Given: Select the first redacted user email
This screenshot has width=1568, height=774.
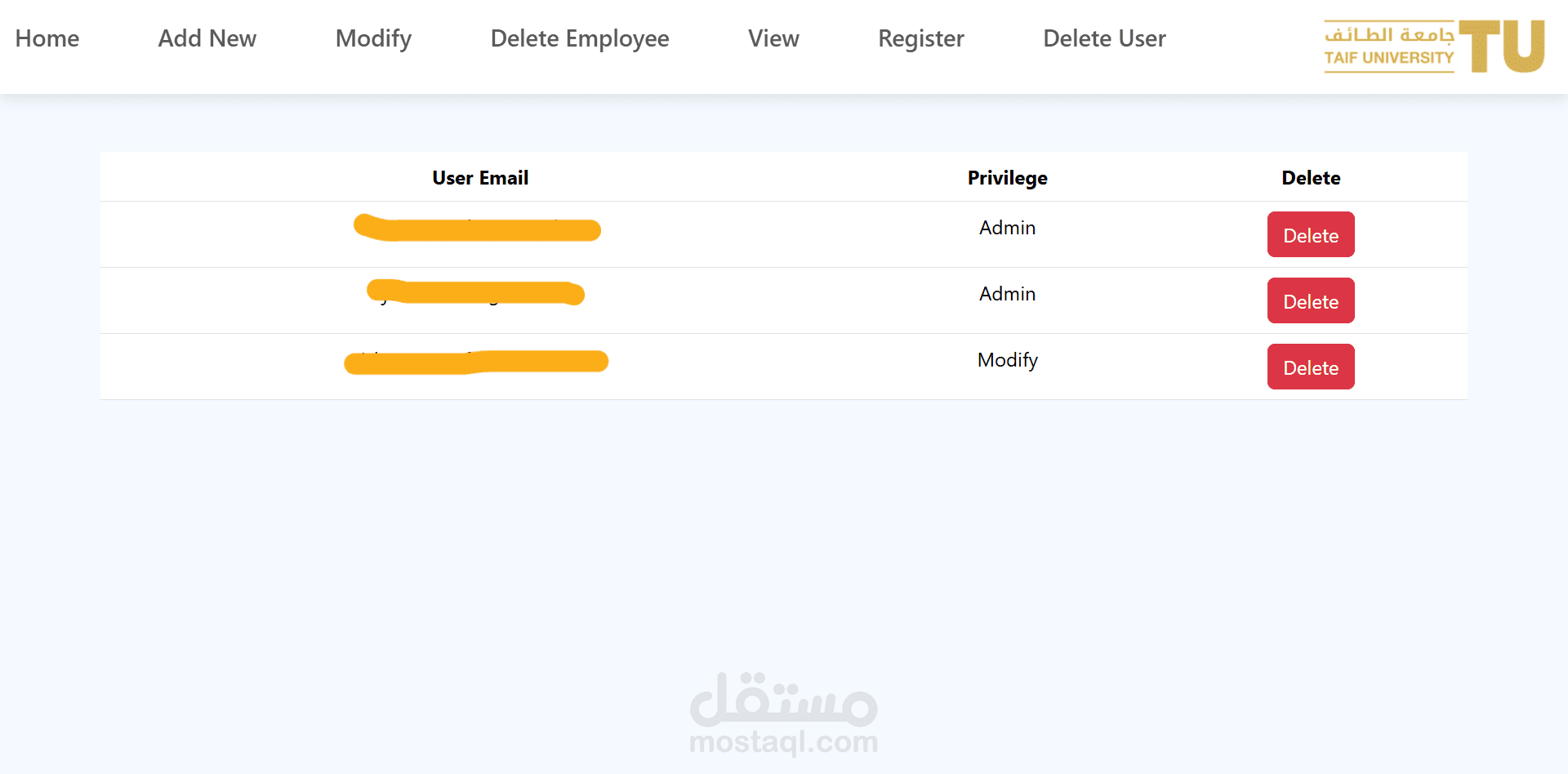Looking at the screenshot, I should (x=477, y=228).
